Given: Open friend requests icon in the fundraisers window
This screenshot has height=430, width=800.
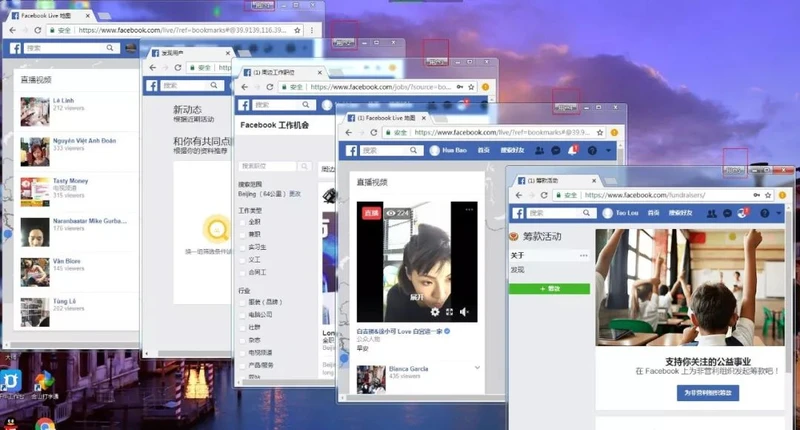Looking at the screenshot, I should pos(711,213).
